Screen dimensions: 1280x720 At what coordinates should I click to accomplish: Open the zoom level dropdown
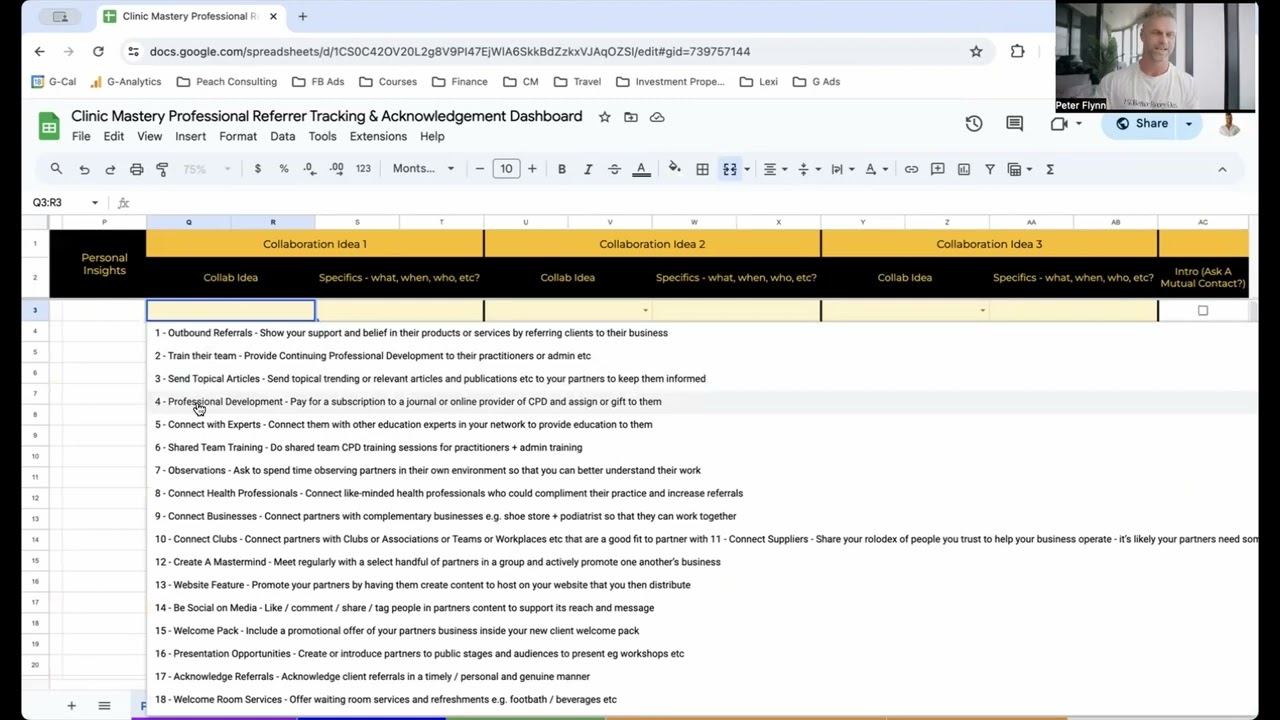[x=207, y=169]
